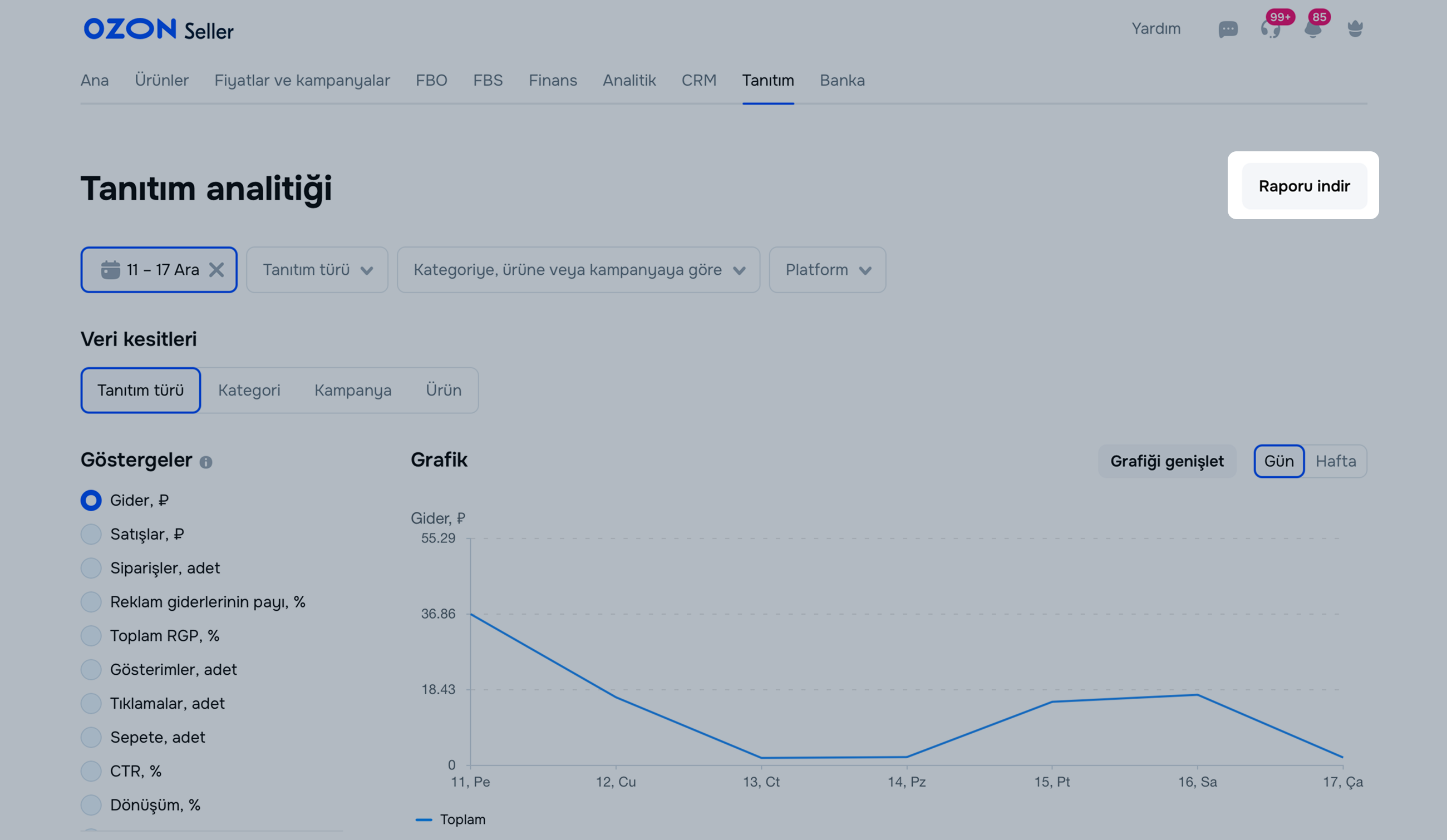Click the support headset icon
Viewport: 1447px width, 840px height.
(1270, 29)
